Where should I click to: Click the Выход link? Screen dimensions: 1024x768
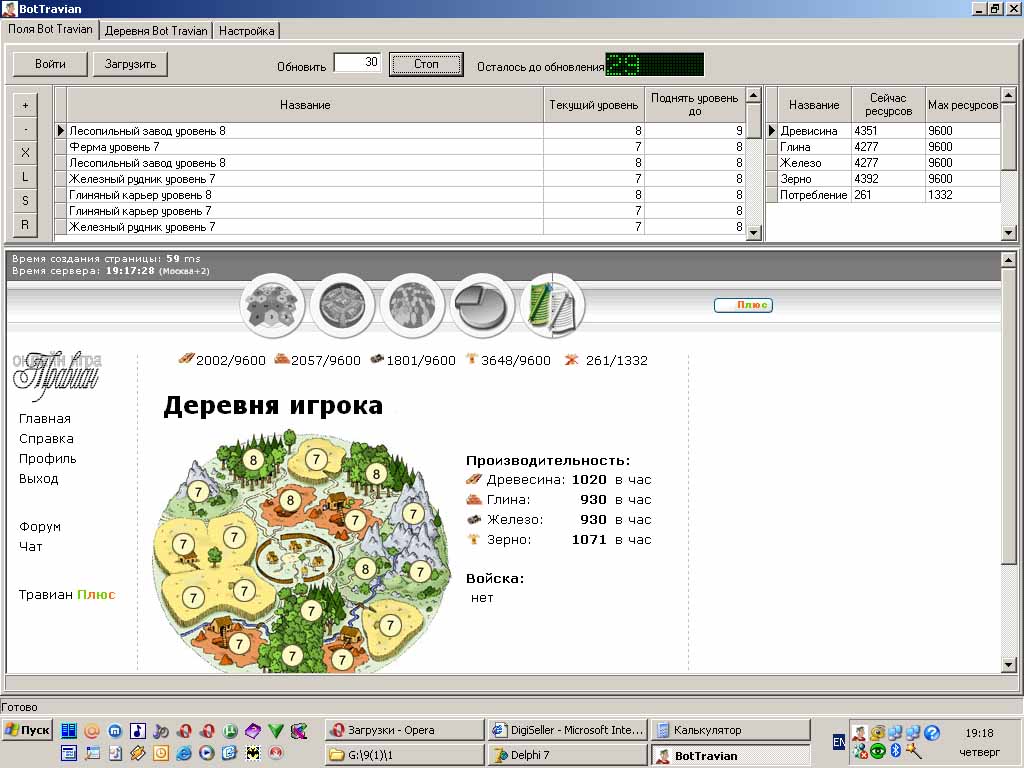tap(39, 479)
